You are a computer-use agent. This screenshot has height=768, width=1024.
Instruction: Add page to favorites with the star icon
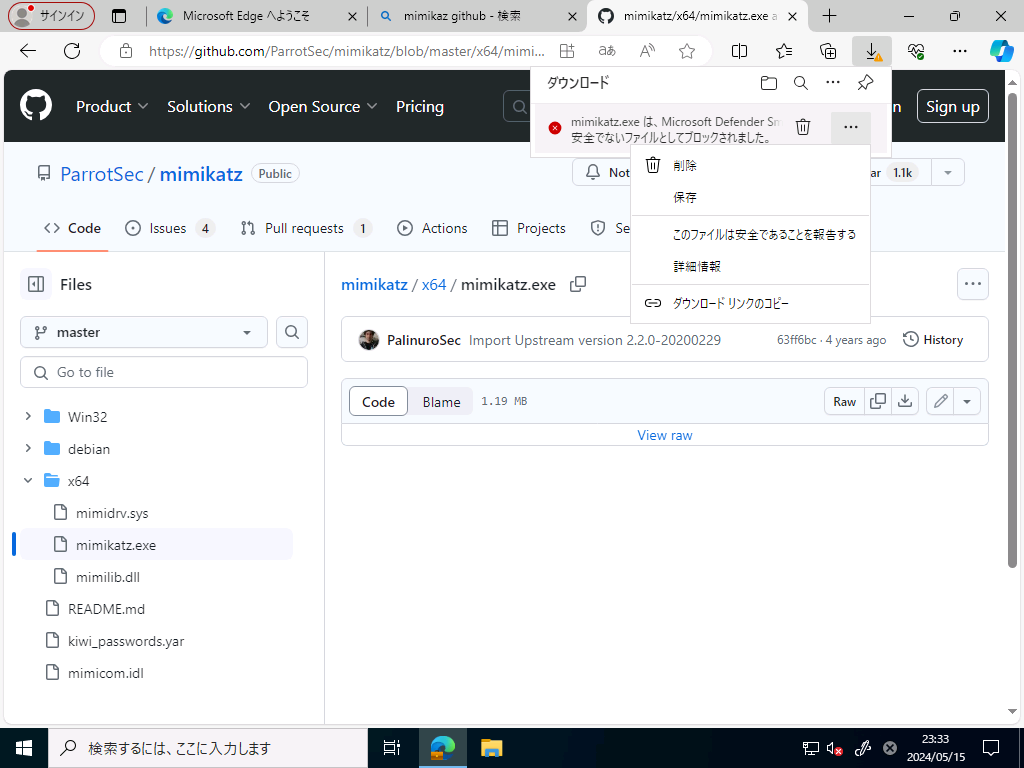687,51
